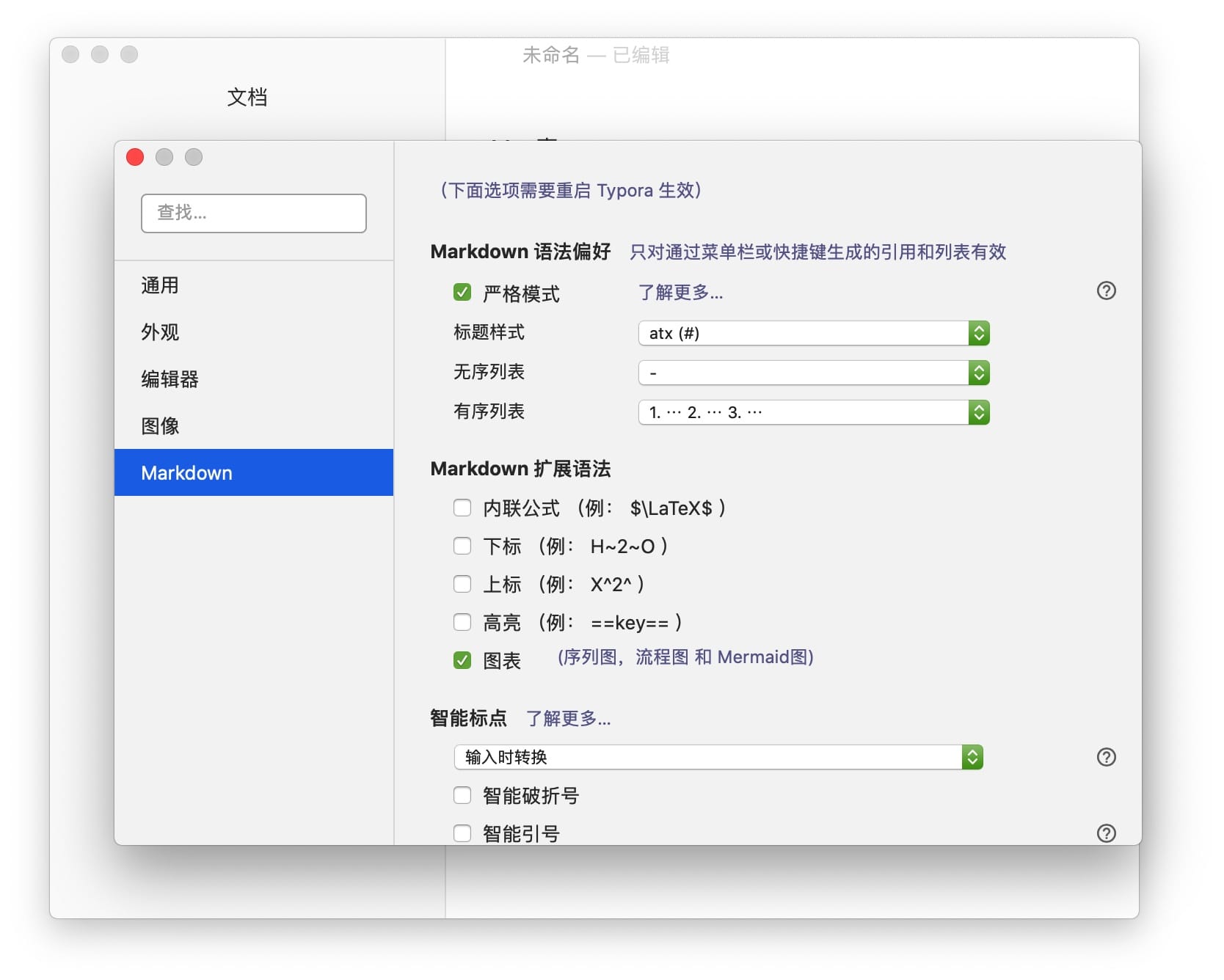Click the restart-required Typora notice text
The height and width of the screenshot is (980, 1224).
tap(571, 191)
